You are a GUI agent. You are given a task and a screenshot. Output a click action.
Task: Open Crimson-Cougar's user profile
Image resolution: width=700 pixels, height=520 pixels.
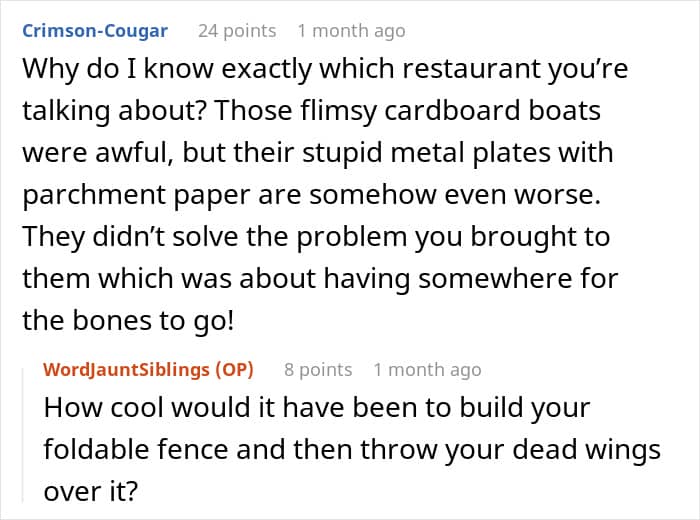[95, 31]
